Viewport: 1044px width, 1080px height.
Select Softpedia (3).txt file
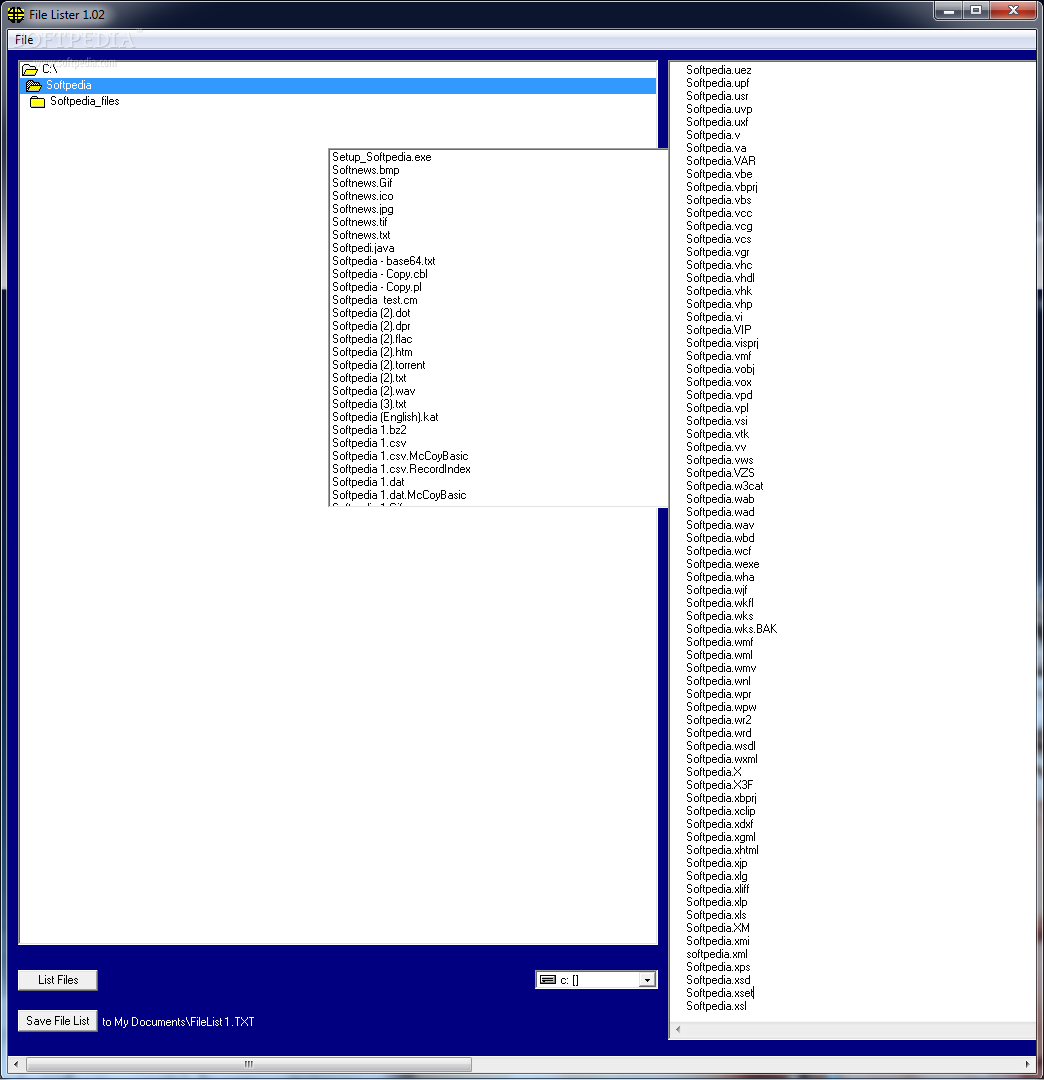(x=369, y=404)
